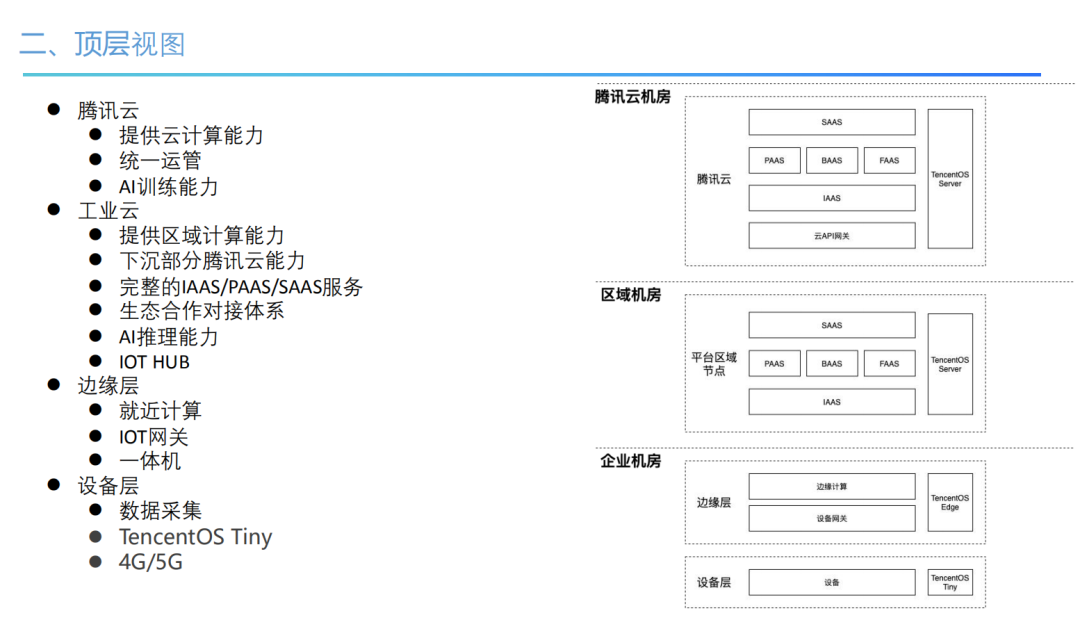Select the TencentOS Server box in 腾讯云机房

tap(950, 179)
